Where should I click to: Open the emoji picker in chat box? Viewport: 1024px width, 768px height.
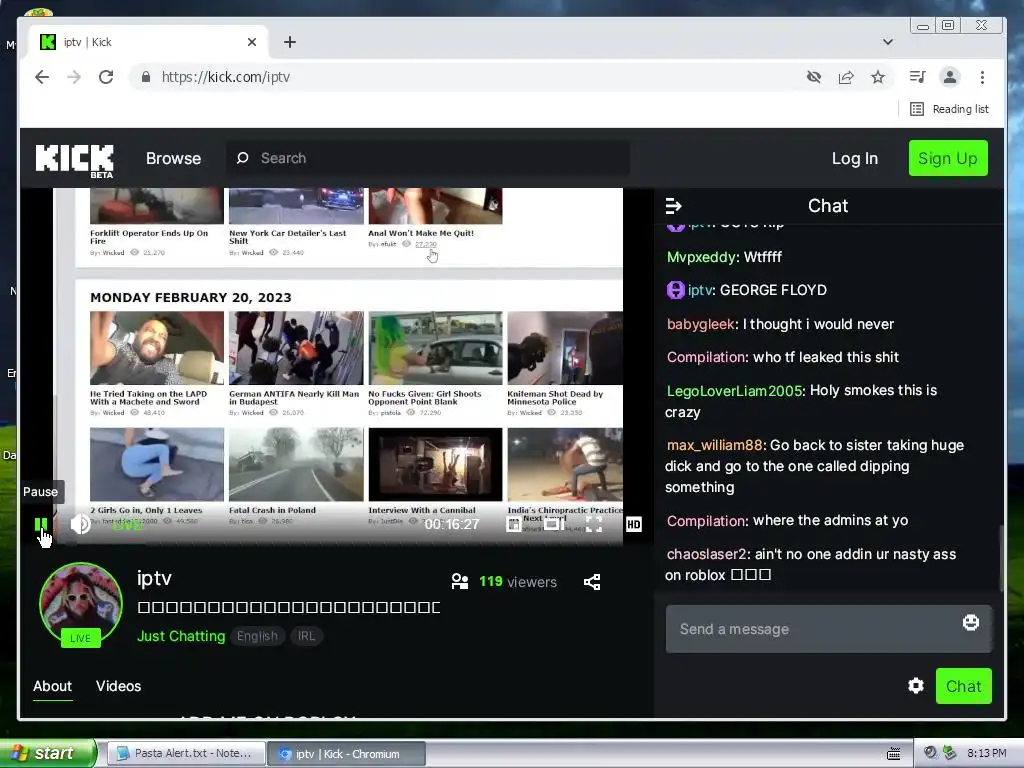(970, 622)
